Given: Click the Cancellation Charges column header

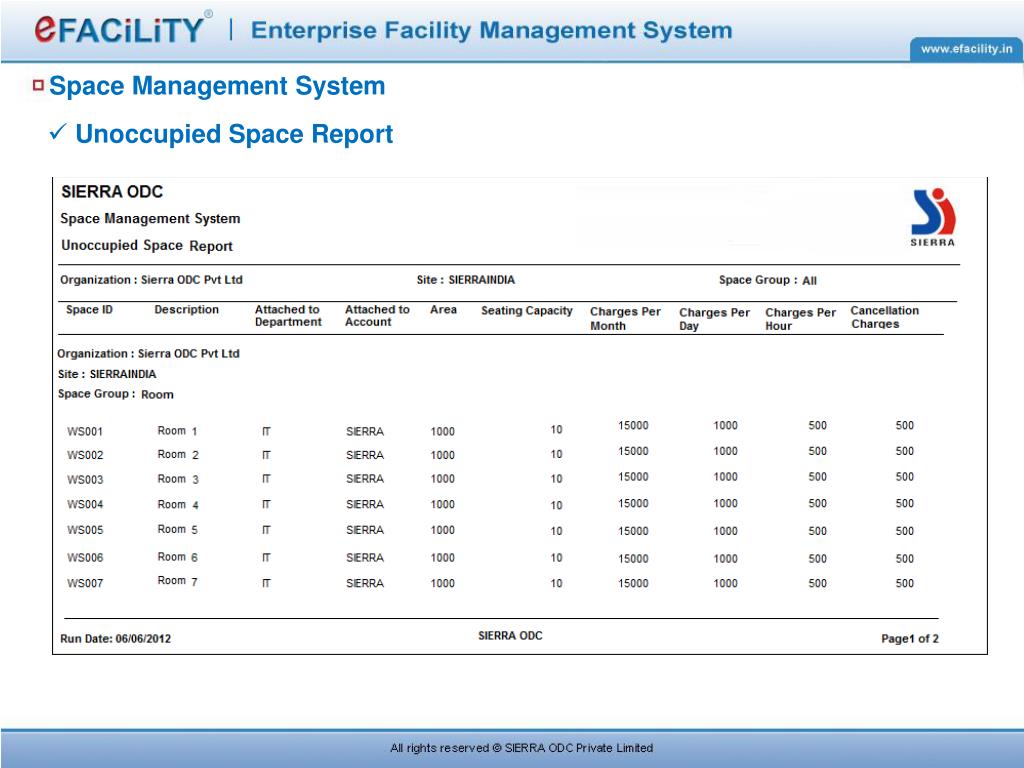Looking at the screenshot, I should 884,317.
